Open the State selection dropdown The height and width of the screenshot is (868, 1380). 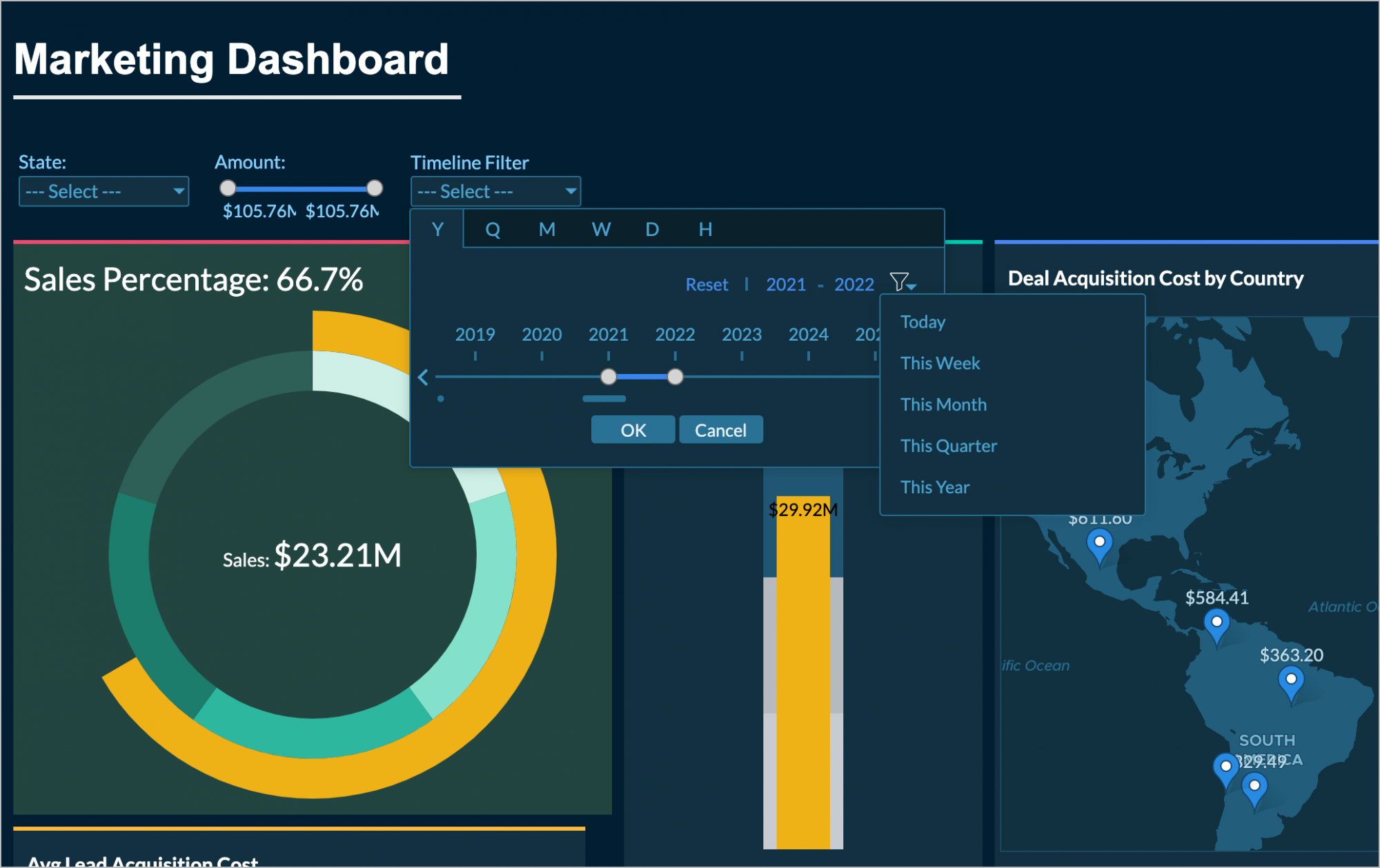(103, 191)
